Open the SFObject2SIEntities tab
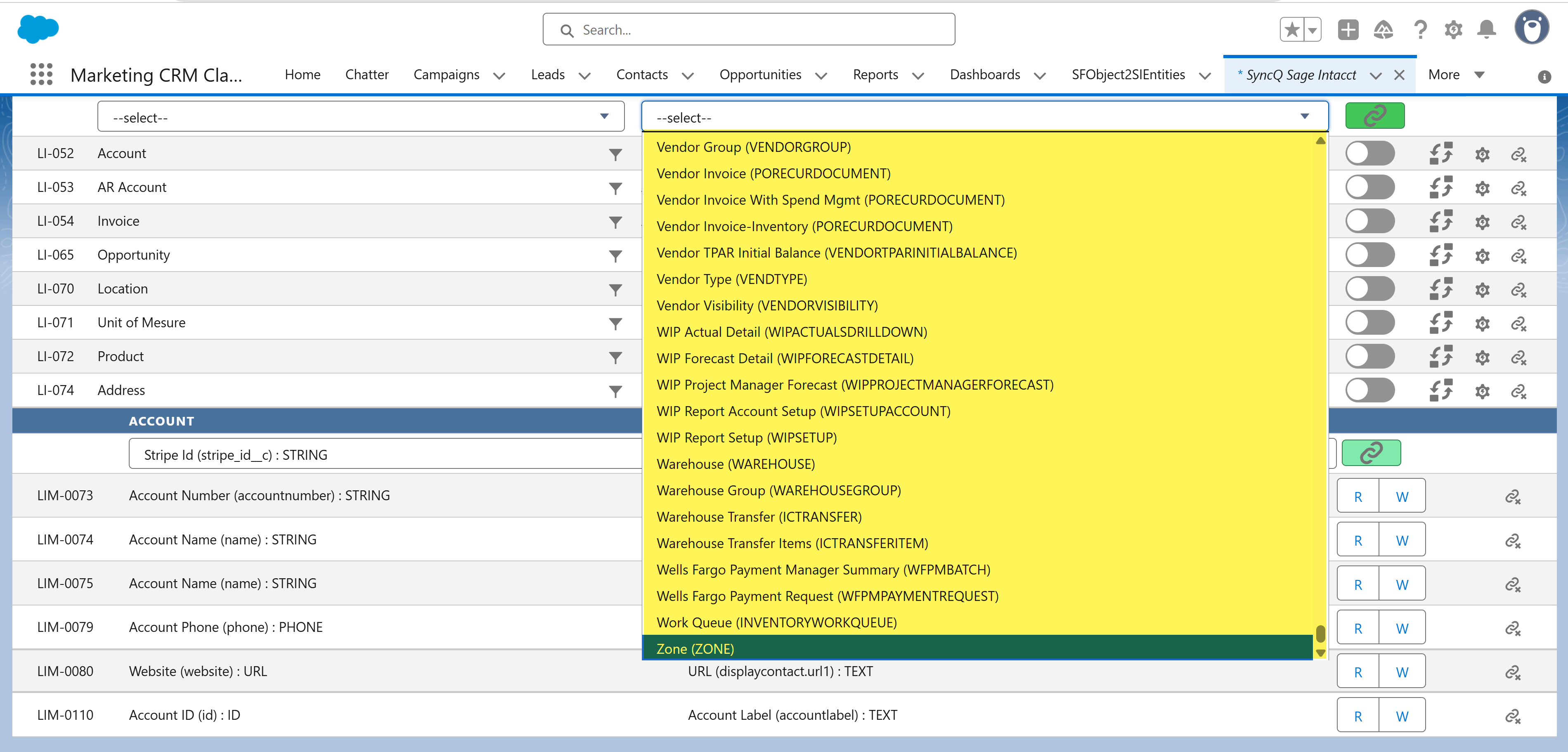The image size is (1568, 752). 1128,75
